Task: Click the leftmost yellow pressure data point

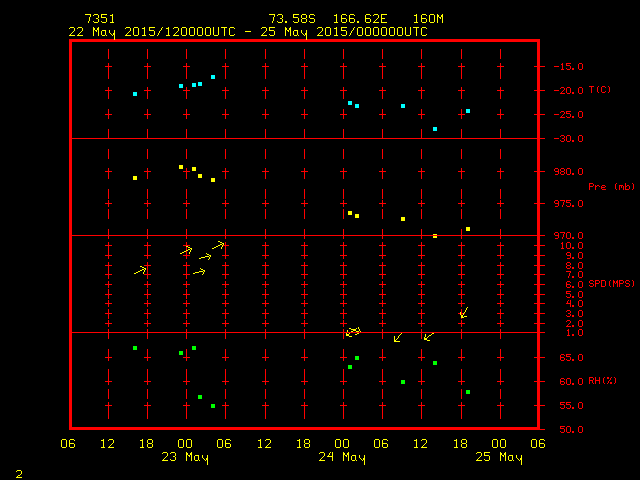Action: [135, 178]
